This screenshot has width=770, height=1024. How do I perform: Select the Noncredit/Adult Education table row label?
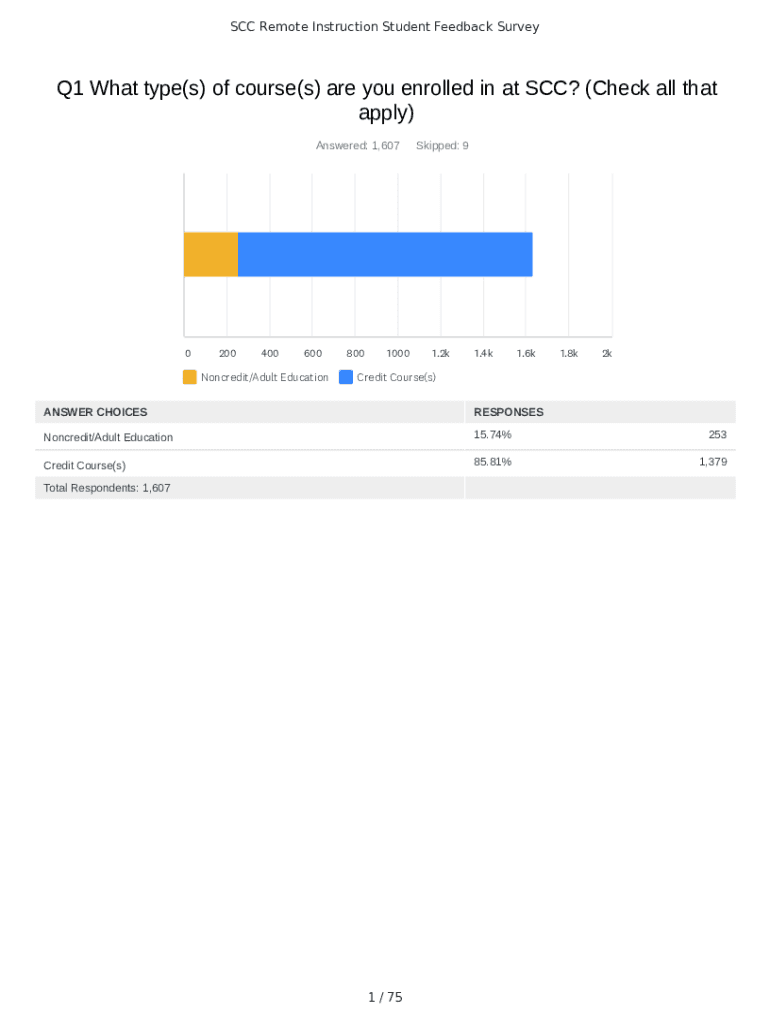(x=108, y=437)
